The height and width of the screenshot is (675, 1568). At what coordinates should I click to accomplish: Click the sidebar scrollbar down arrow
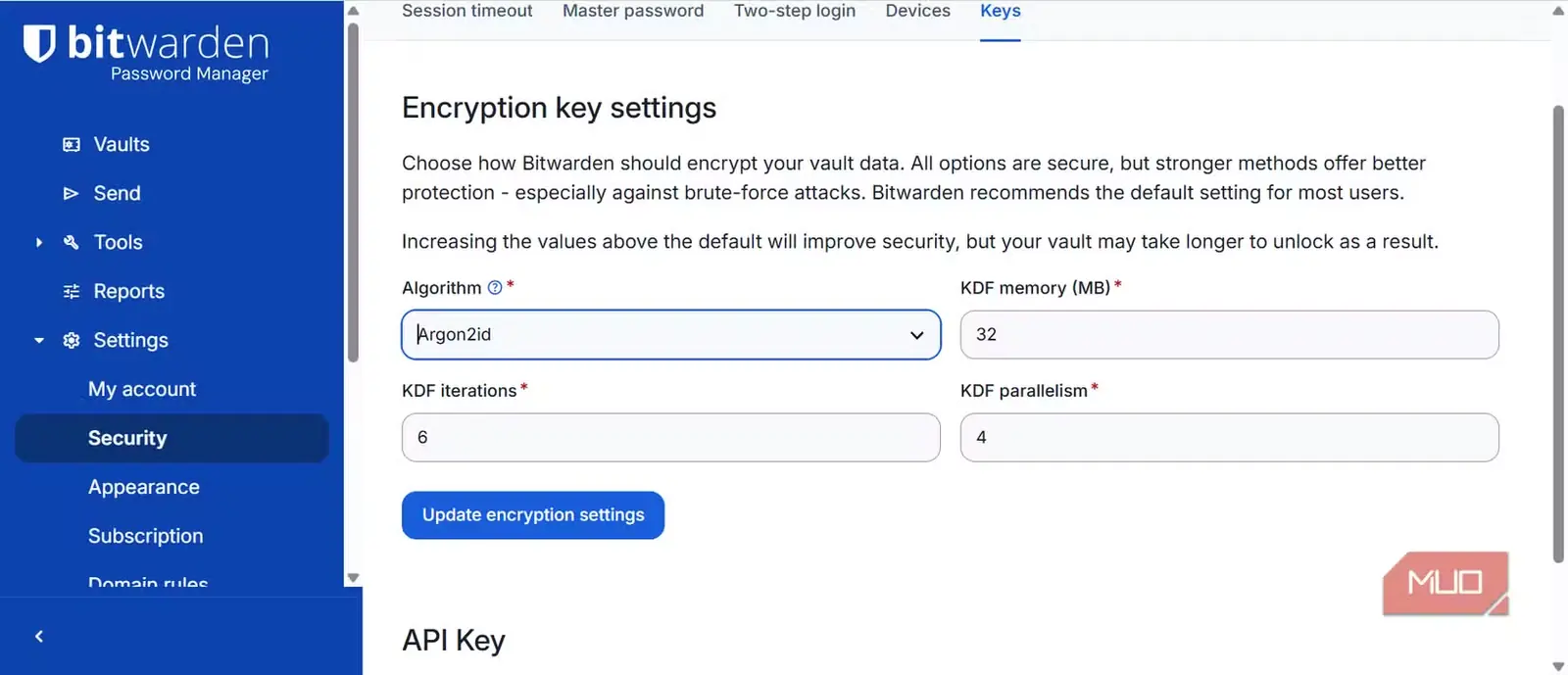coord(353,578)
